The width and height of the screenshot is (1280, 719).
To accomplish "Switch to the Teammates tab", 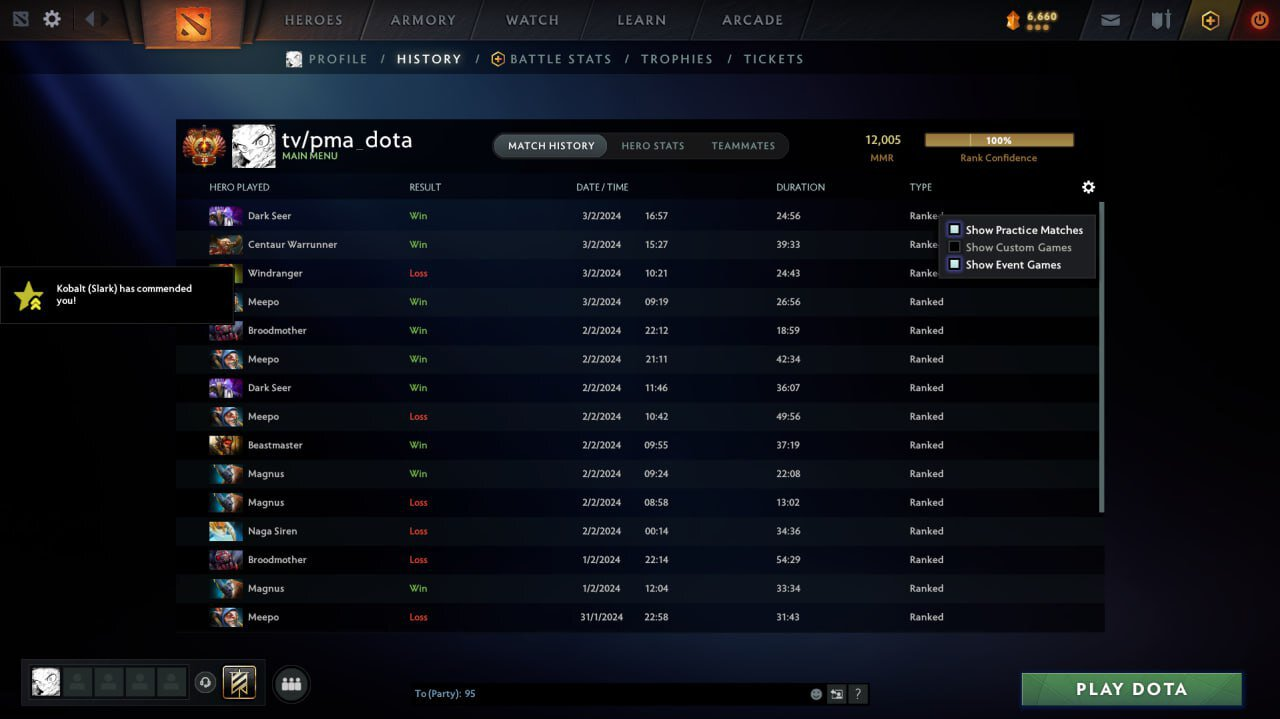I will [x=743, y=146].
